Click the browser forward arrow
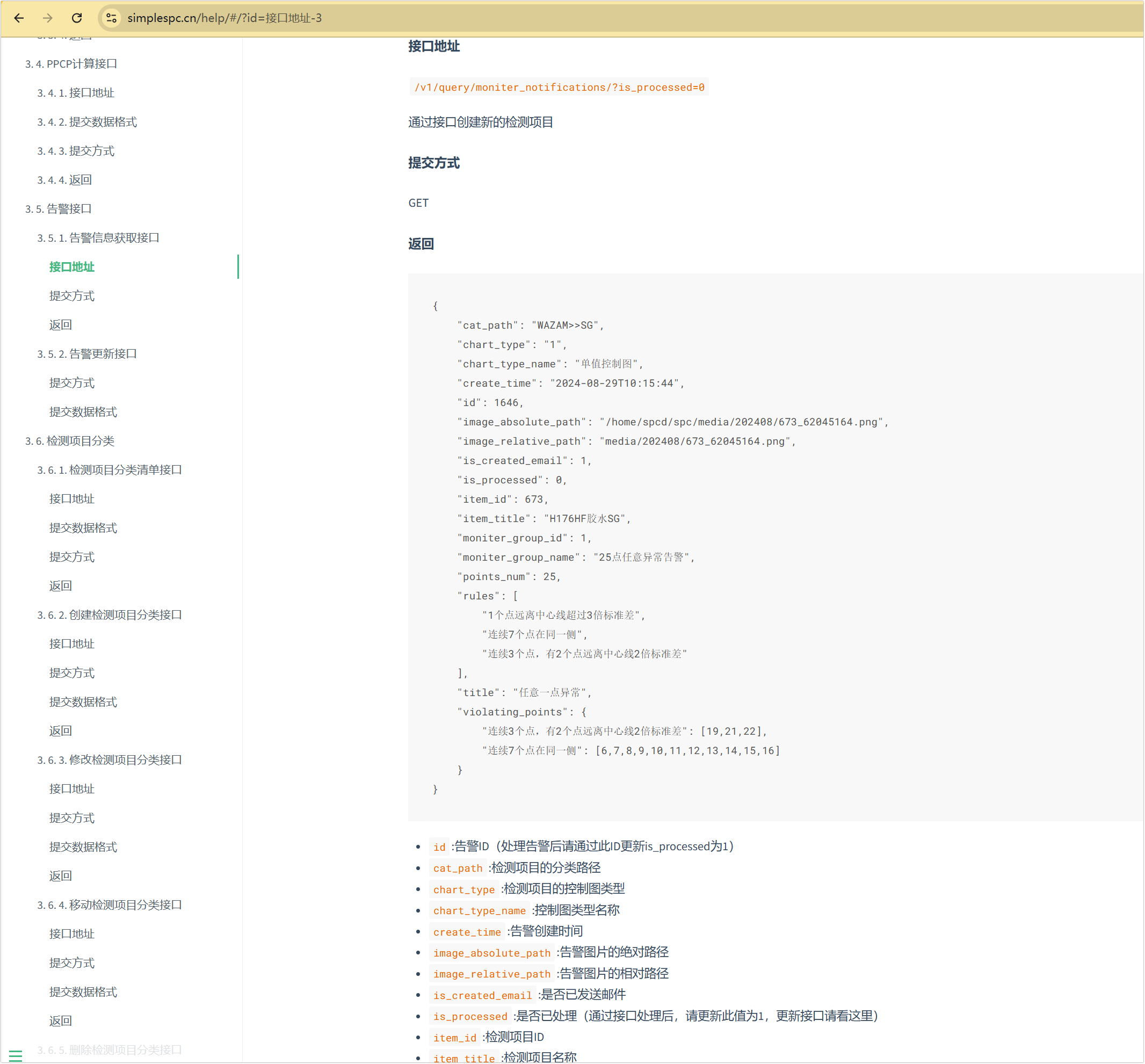The width and height of the screenshot is (1145, 1064). pos(48,18)
